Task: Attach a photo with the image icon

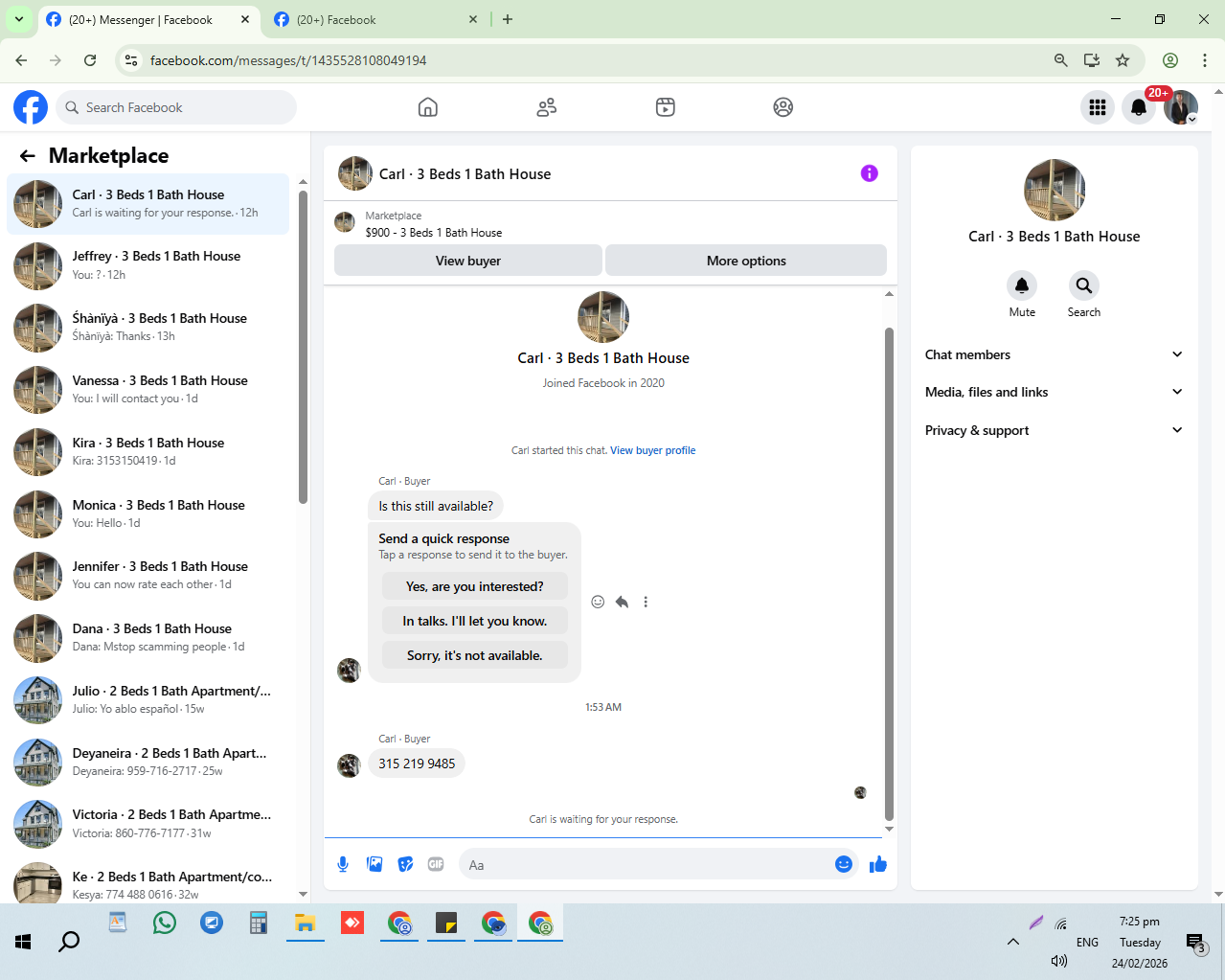Action: pyautogui.click(x=374, y=864)
